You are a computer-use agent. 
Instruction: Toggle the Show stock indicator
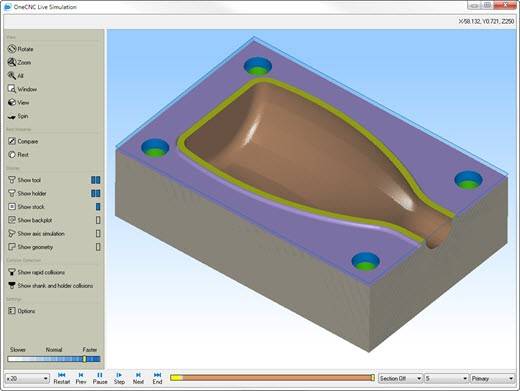point(98,207)
